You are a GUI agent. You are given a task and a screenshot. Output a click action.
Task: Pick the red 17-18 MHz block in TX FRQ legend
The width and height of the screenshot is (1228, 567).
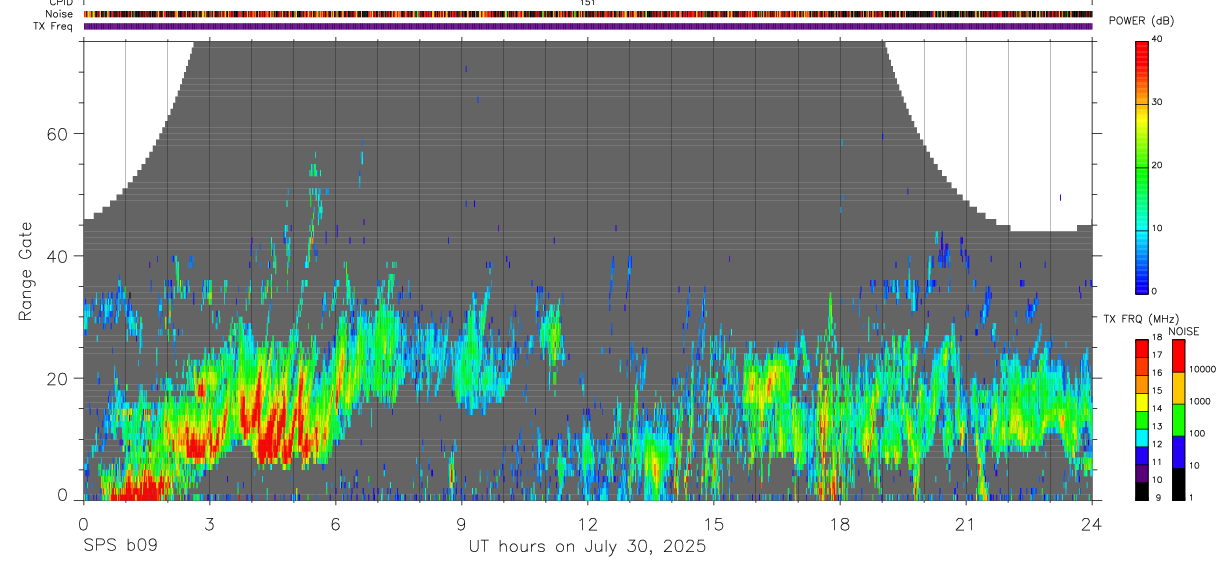click(1141, 348)
